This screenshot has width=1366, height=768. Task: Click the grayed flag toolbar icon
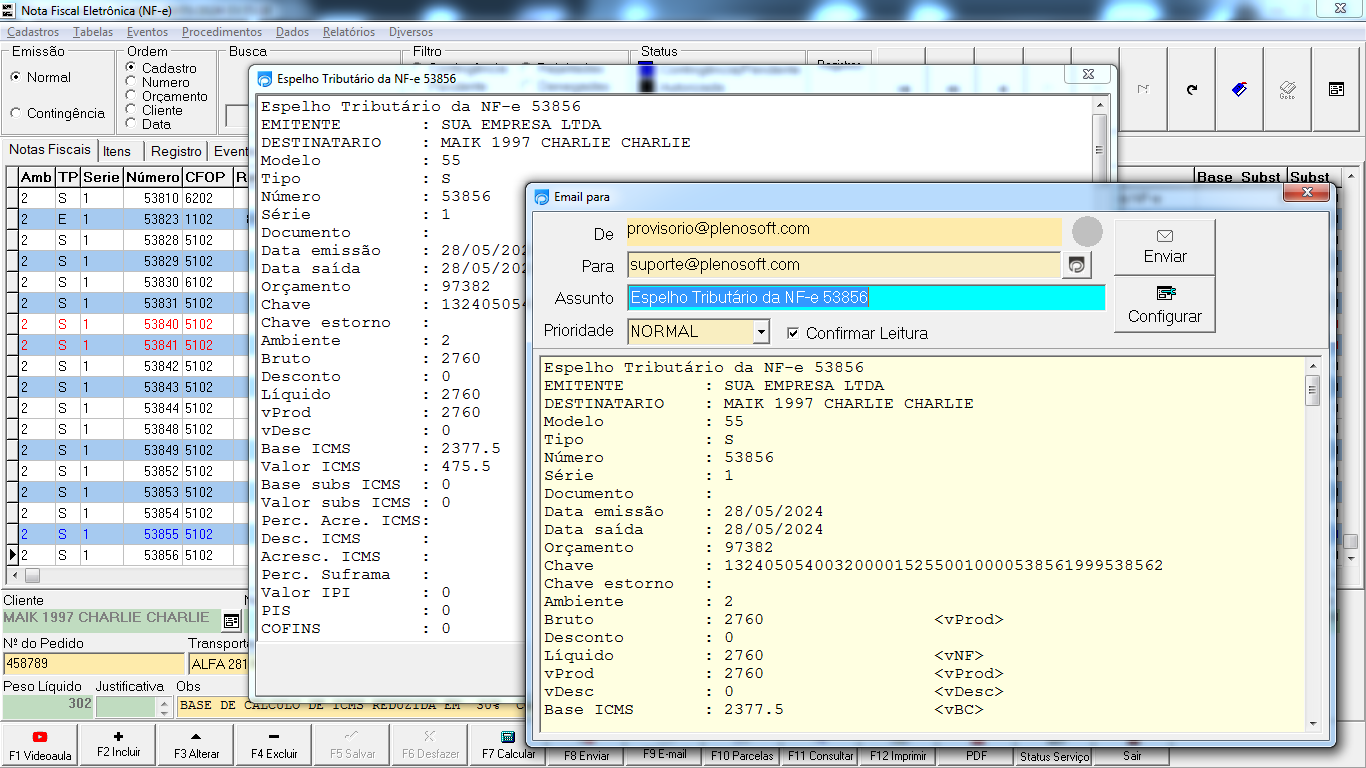point(1143,90)
